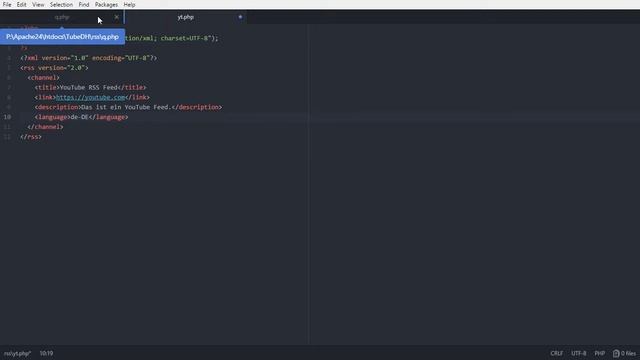This screenshot has height=360, width=640.
Task: Open the Packages menu
Action: pyautogui.click(x=106, y=4)
